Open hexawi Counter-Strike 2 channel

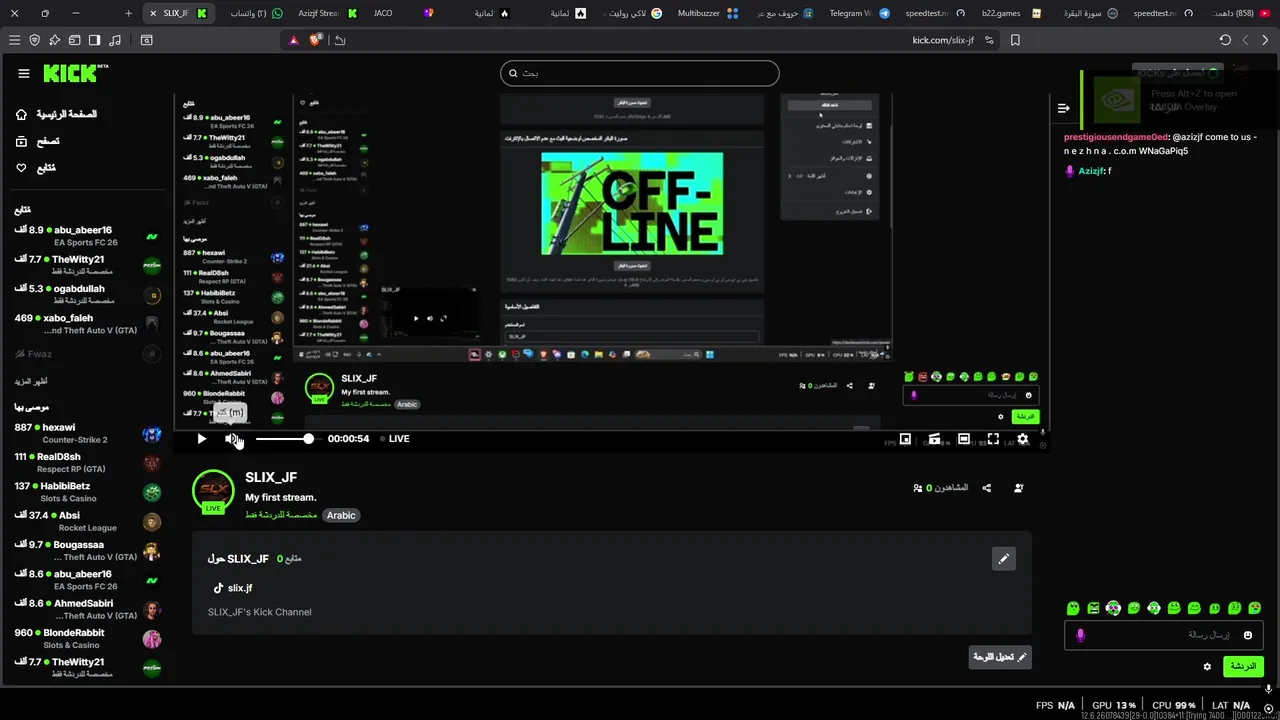pos(88,433)
